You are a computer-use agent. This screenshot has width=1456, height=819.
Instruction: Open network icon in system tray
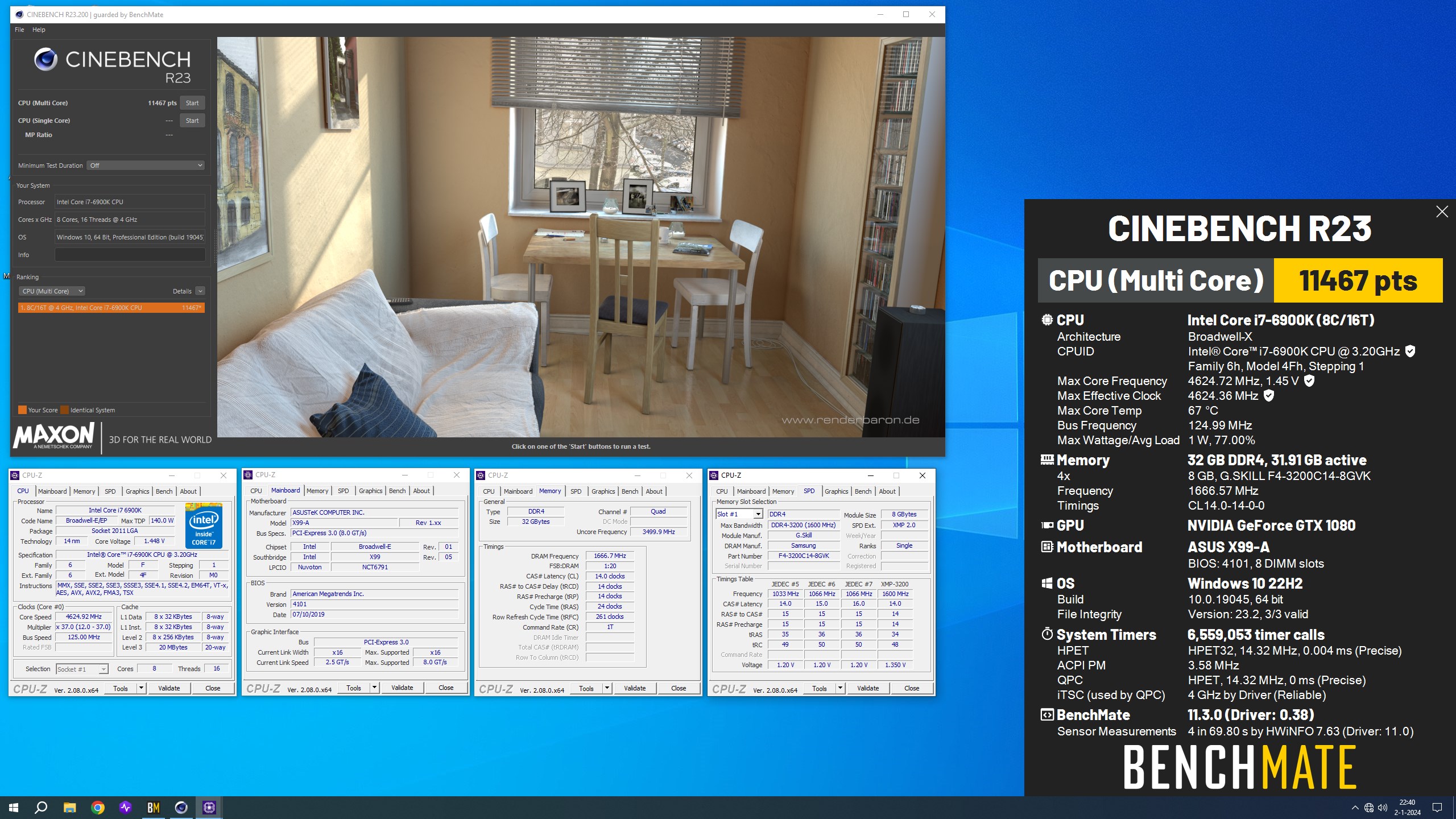point(1369,808)
